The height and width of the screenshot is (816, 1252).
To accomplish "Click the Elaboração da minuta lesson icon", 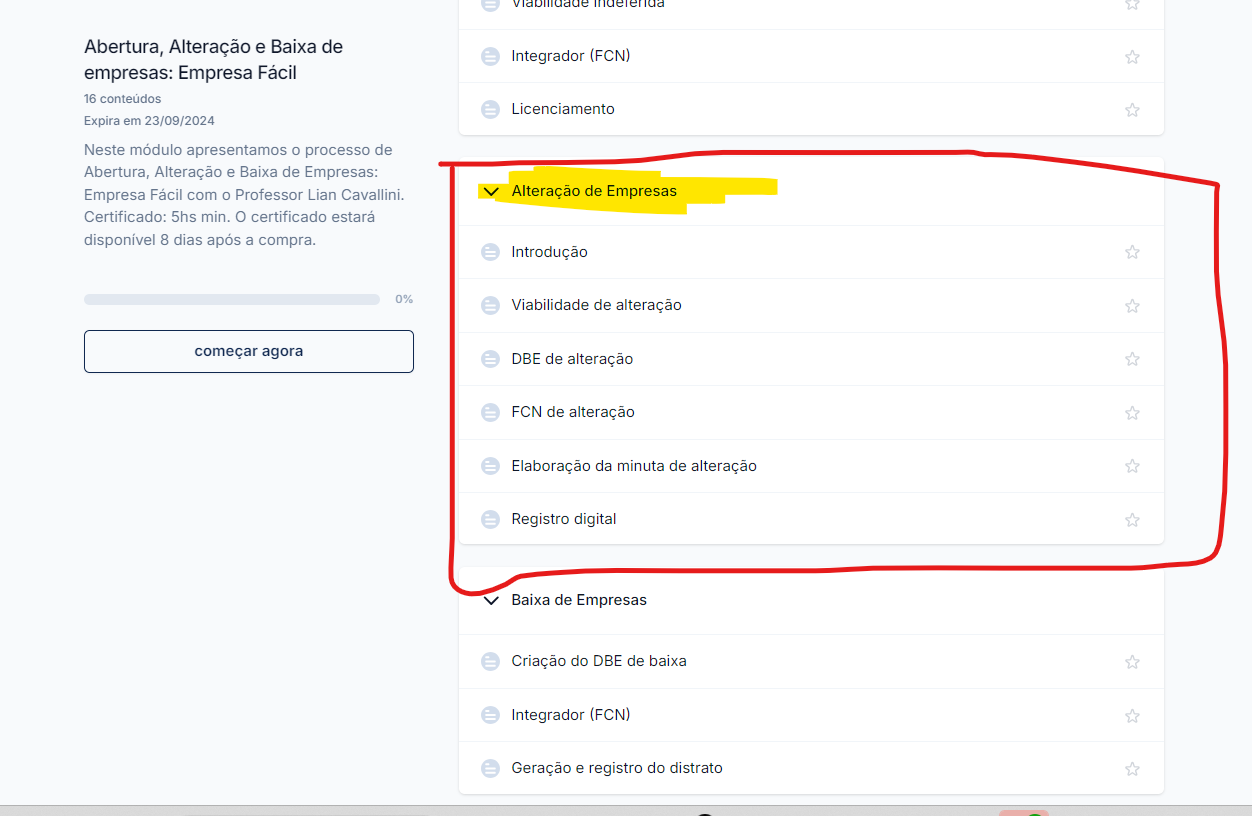I will point(490,466).
